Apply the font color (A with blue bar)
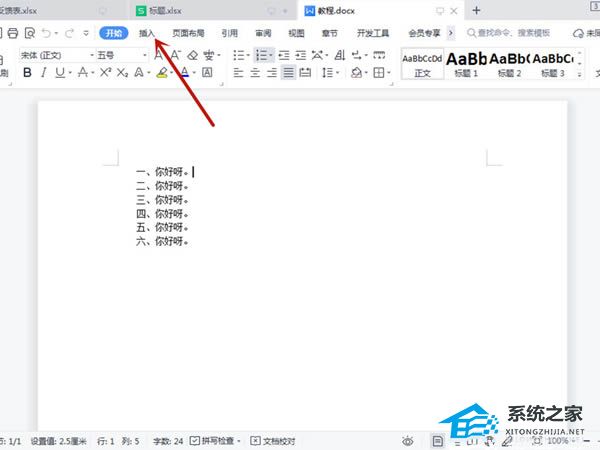Image resolution: width=600 pixels, height=450 pixels. (185, 72)
